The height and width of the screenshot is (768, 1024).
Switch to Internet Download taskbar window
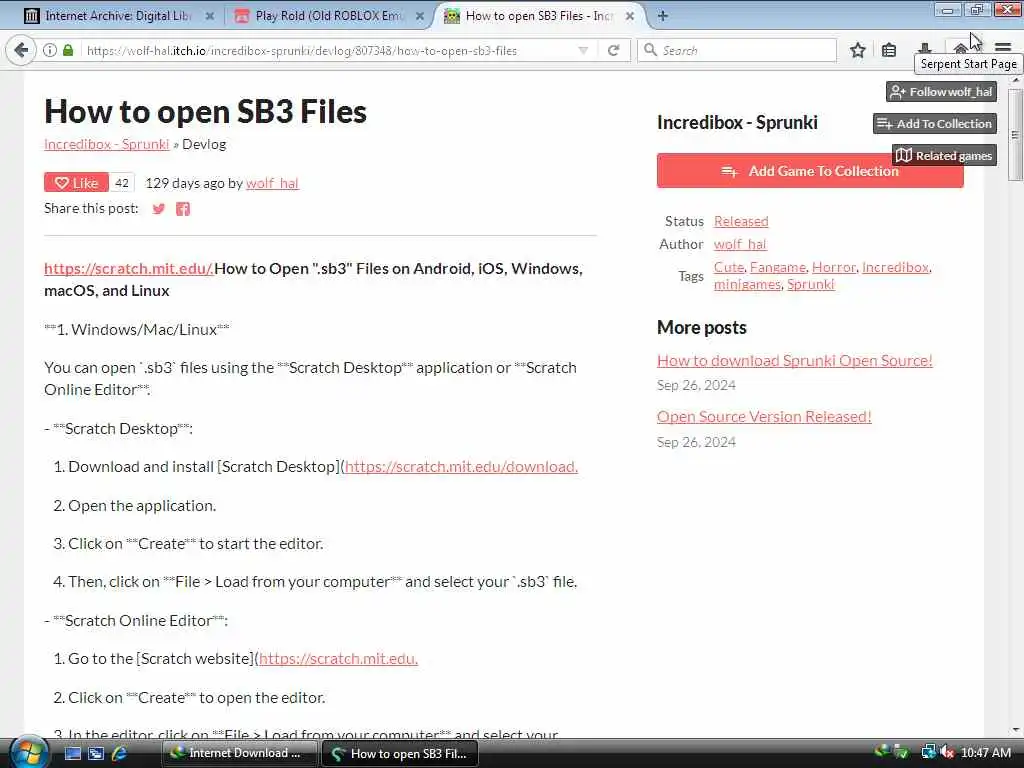click(x=239, y=753)
